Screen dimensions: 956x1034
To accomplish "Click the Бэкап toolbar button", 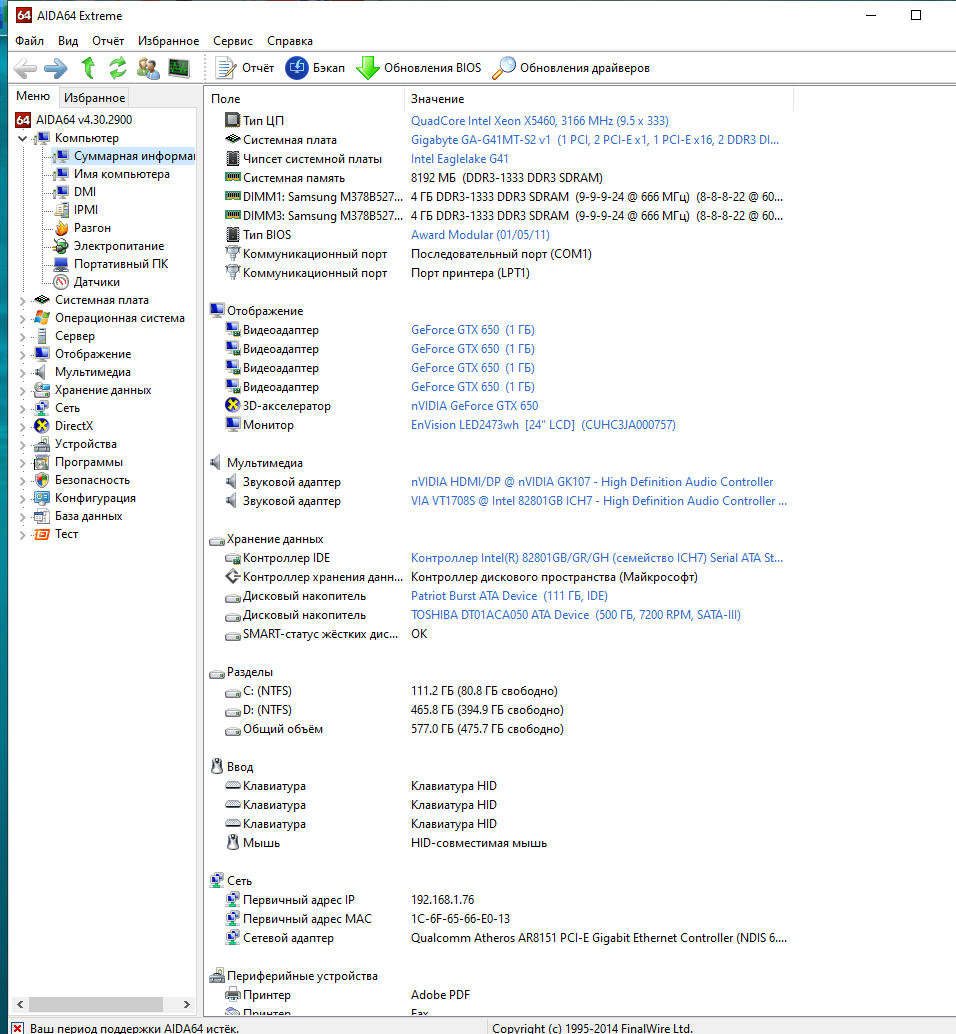I will (x=315, y=68).
